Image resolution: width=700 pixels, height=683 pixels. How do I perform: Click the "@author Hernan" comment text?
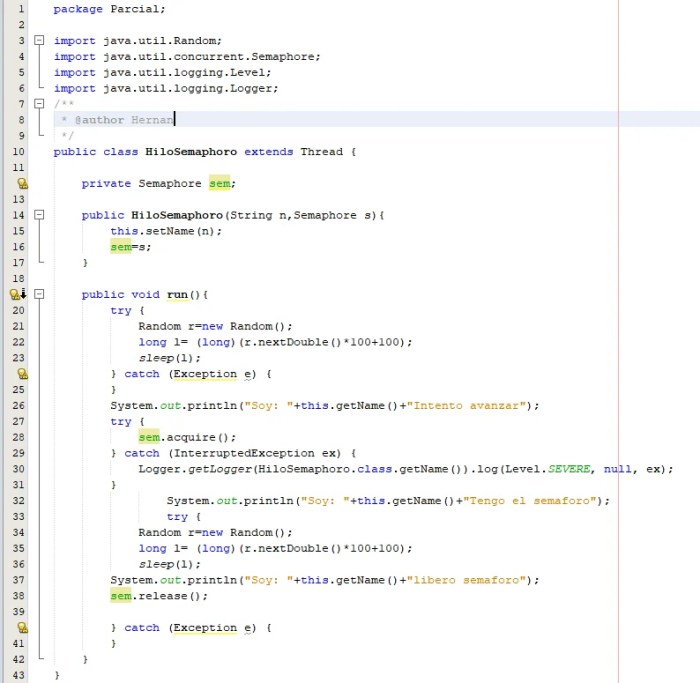tap(124, 120)
